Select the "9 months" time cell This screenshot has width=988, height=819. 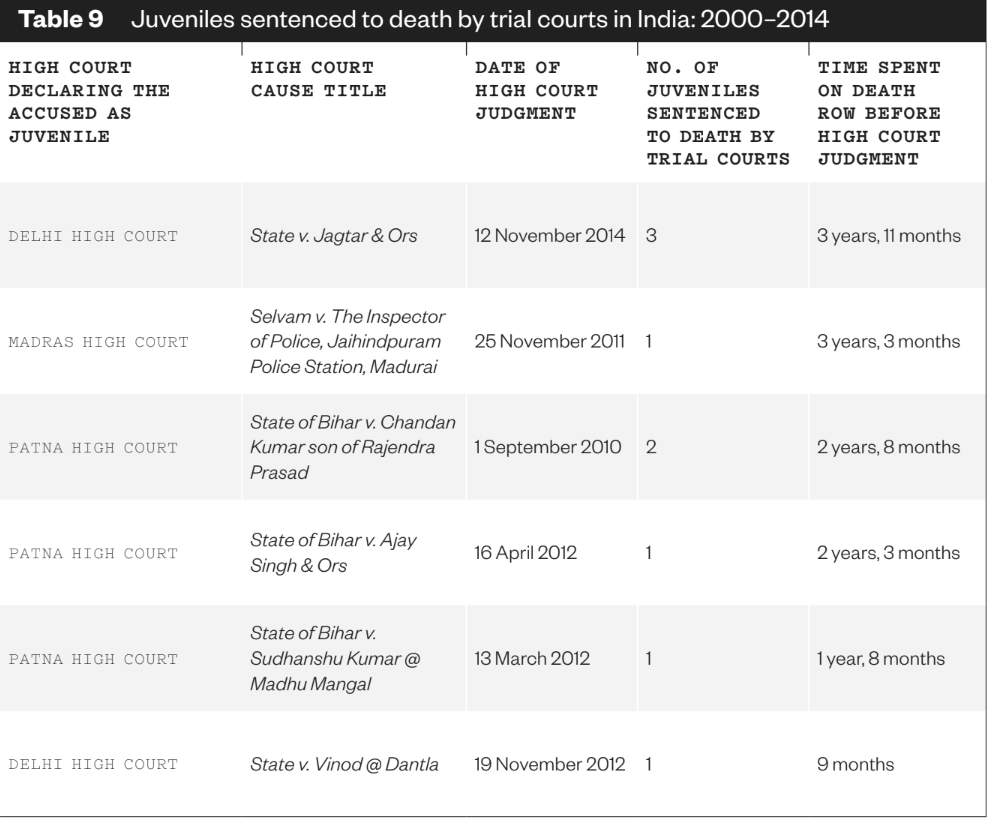pyautogui.click(x=855, y=766)
